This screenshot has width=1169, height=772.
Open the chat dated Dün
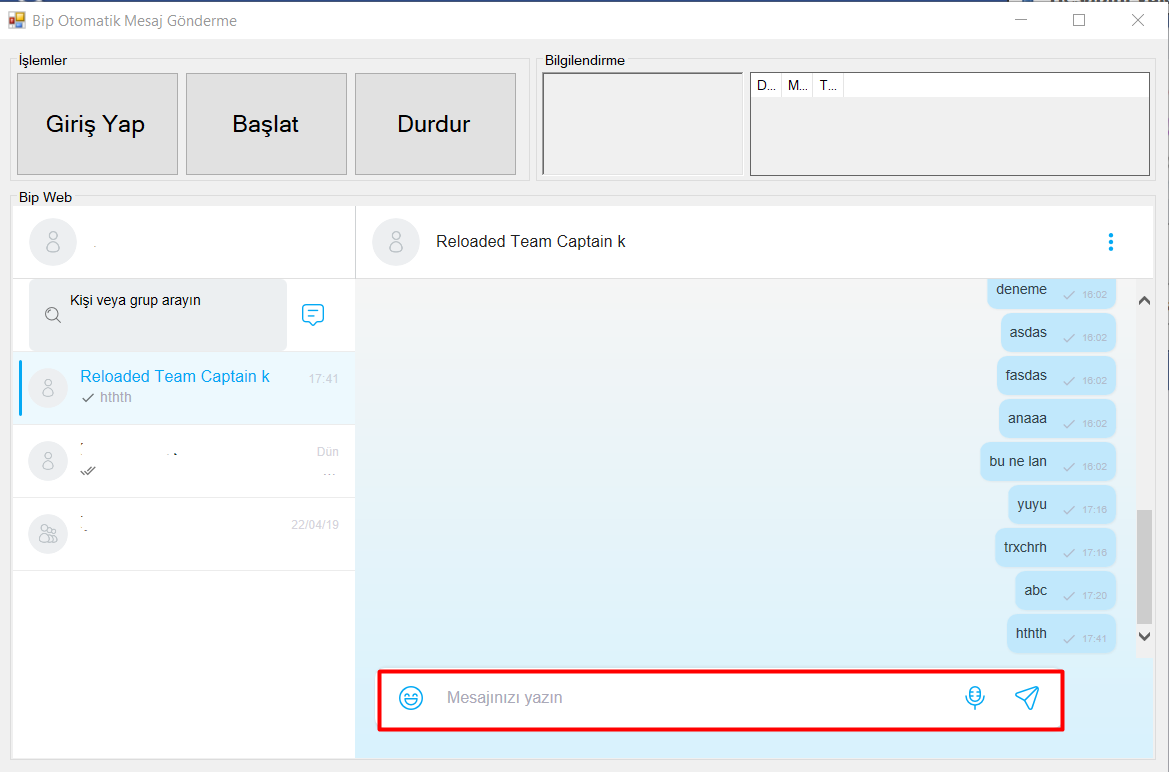click(184, 461)
